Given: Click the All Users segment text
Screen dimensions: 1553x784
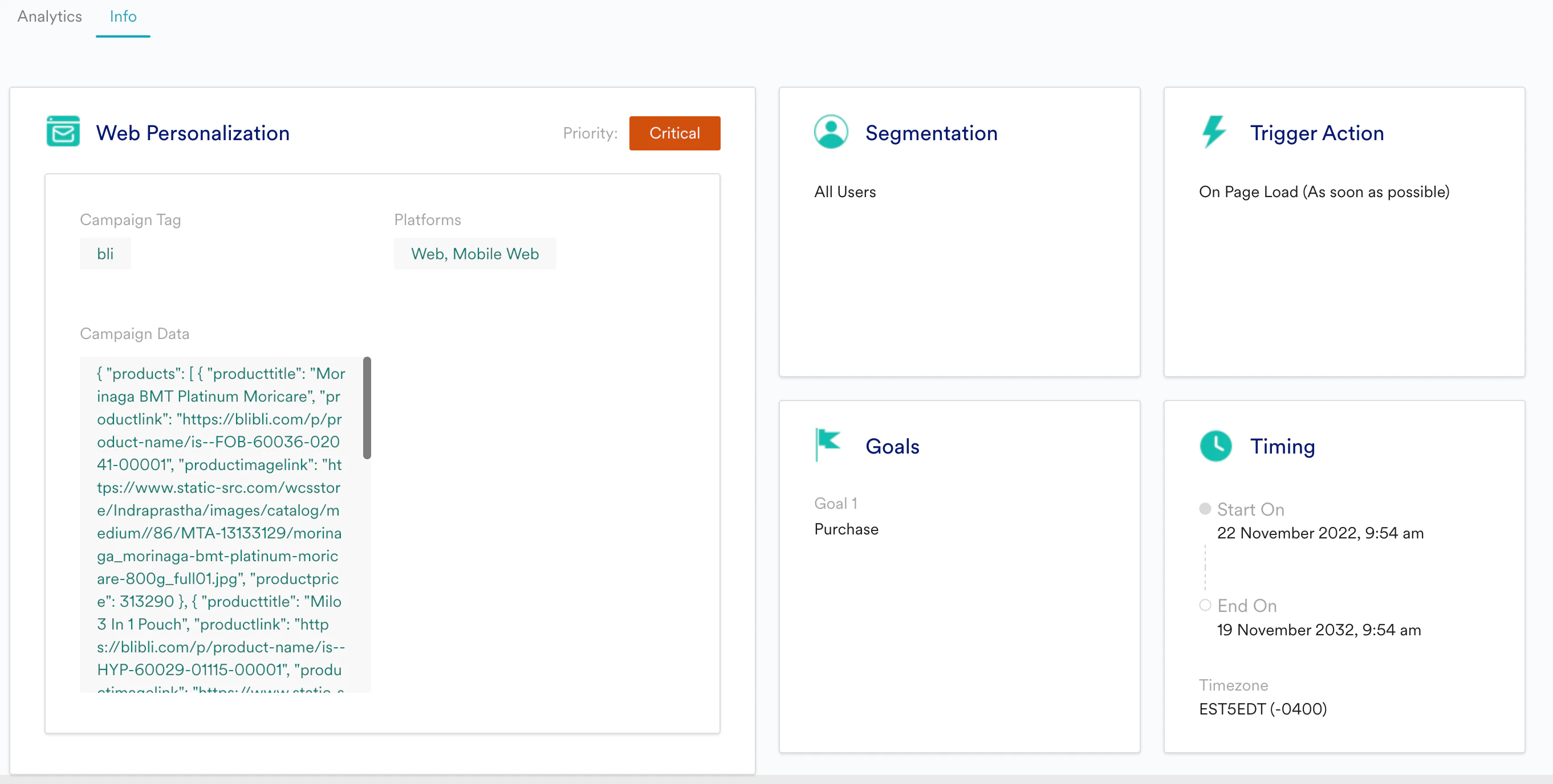Looking at the screenshot, I should pyautogui.click(x=844, y=191).
